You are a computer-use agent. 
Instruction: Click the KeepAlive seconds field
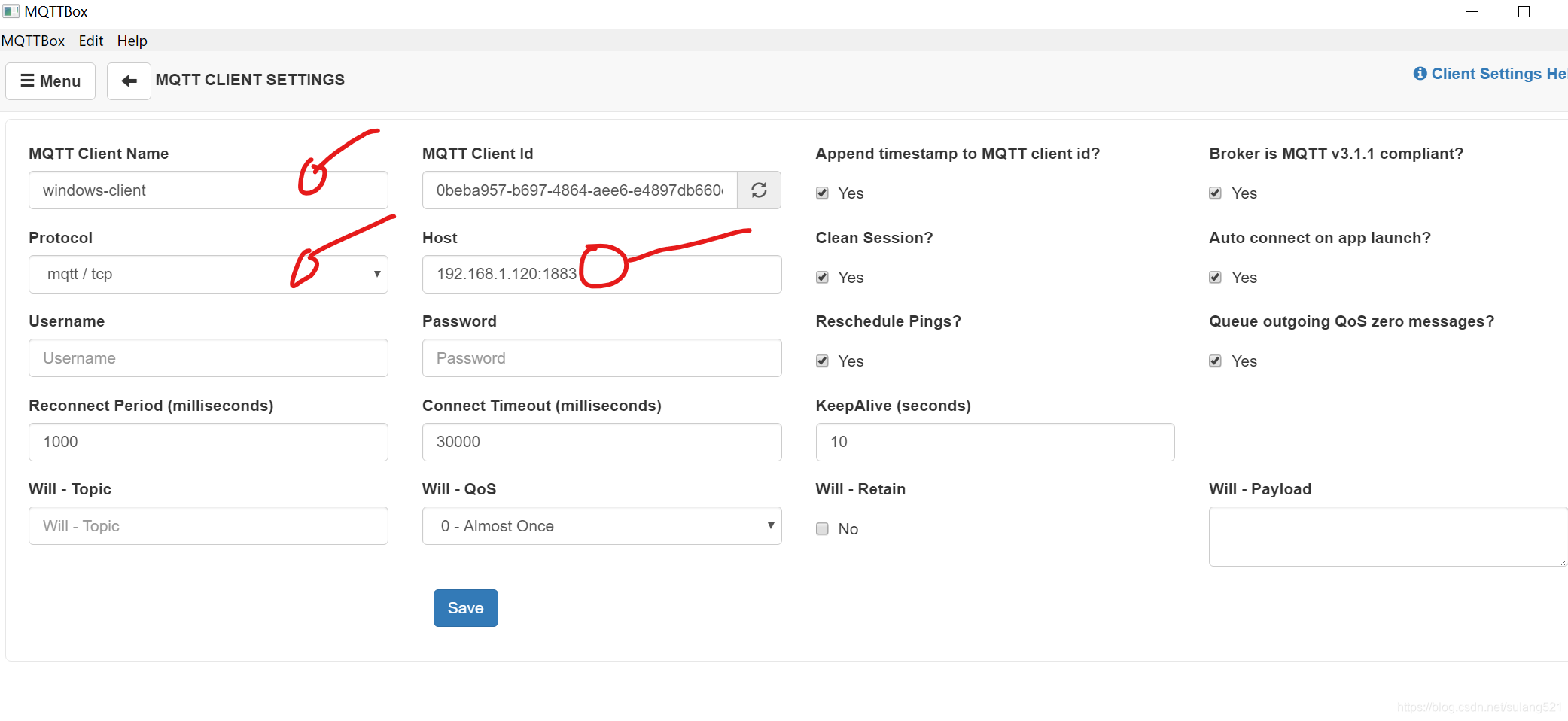[x=995, y=442]
